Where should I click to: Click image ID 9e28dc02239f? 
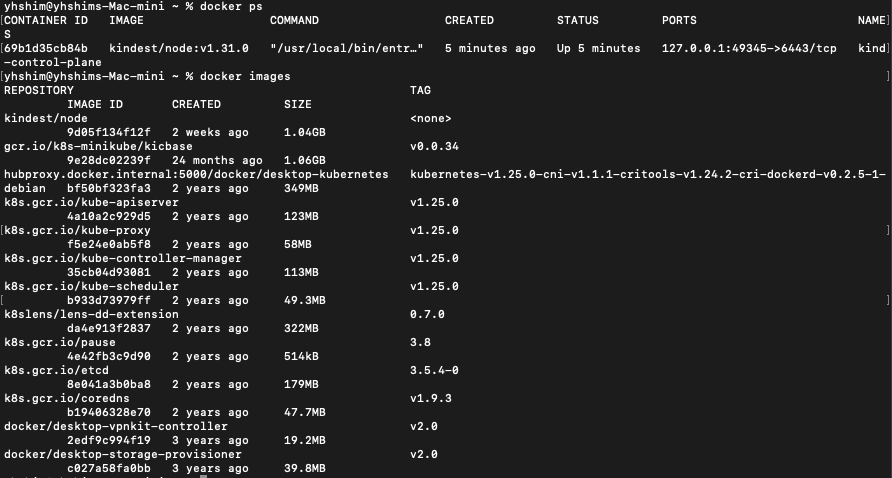(109, 160)
